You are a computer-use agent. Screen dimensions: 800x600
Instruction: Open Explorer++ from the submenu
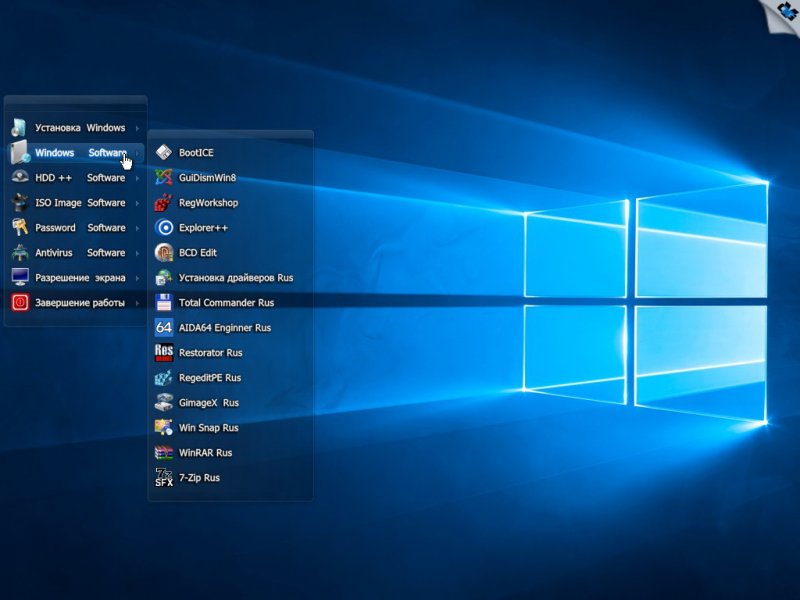(x=231, y=227)
